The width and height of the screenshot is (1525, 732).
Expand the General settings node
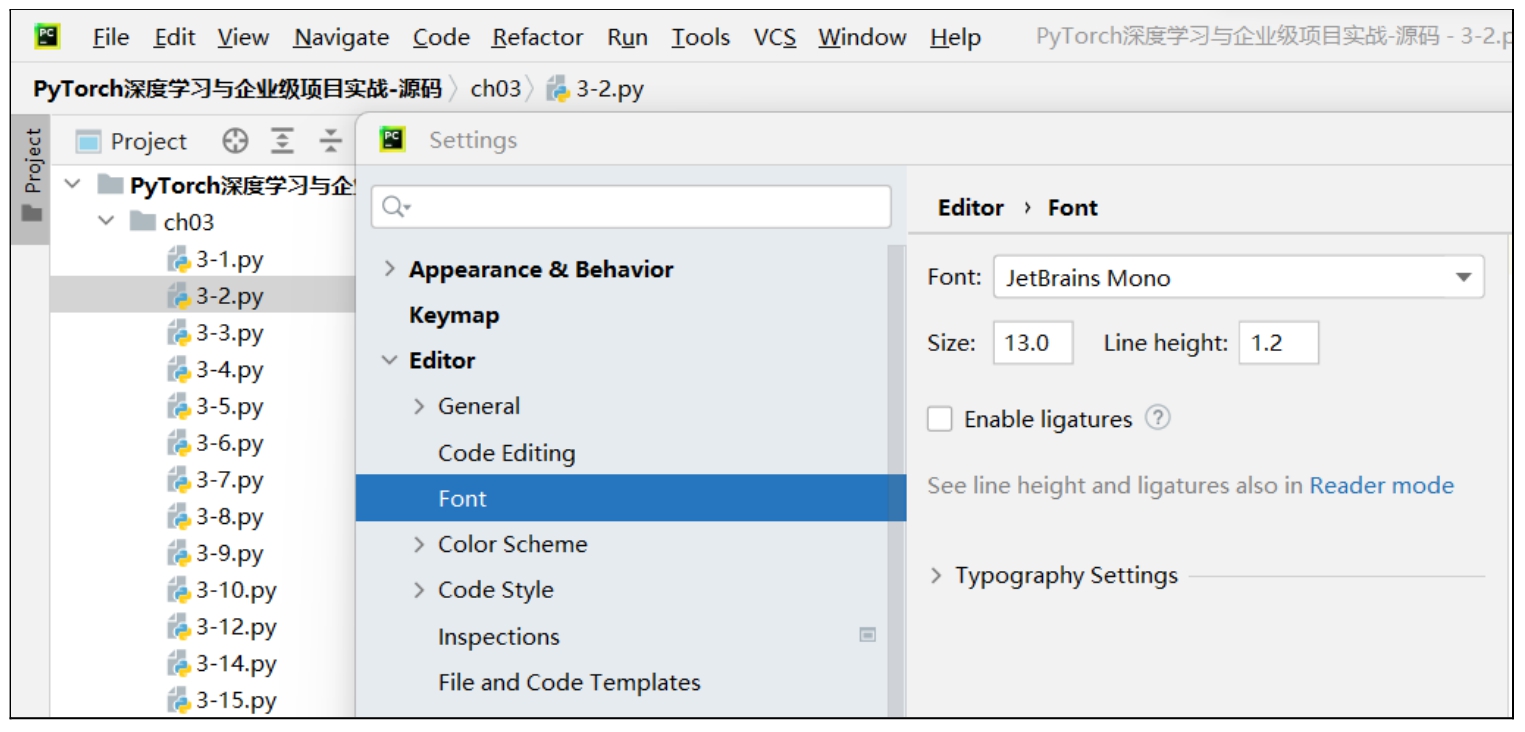419,406
